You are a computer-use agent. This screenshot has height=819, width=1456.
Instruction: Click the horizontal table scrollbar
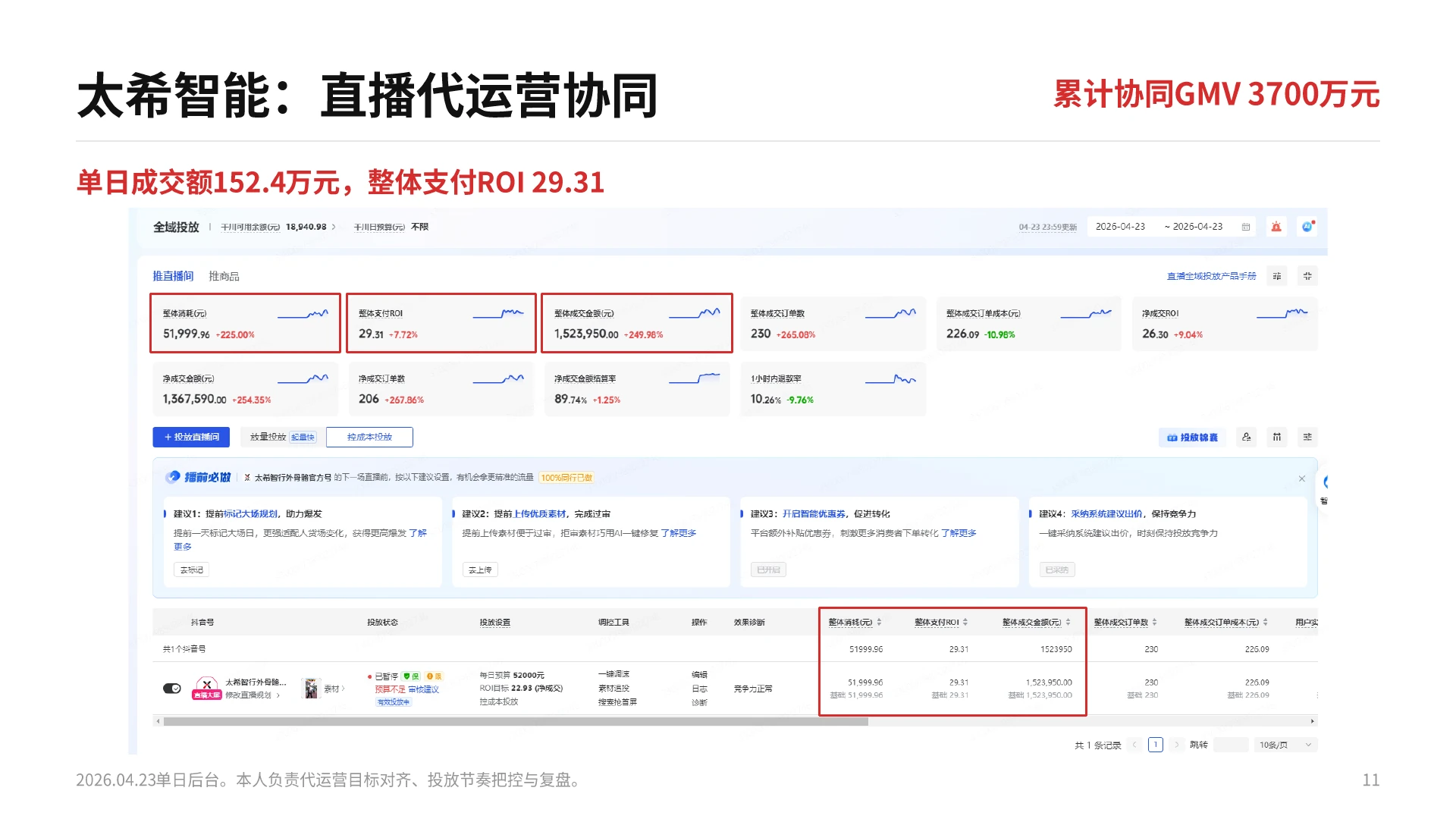click(x=516, y=721)
